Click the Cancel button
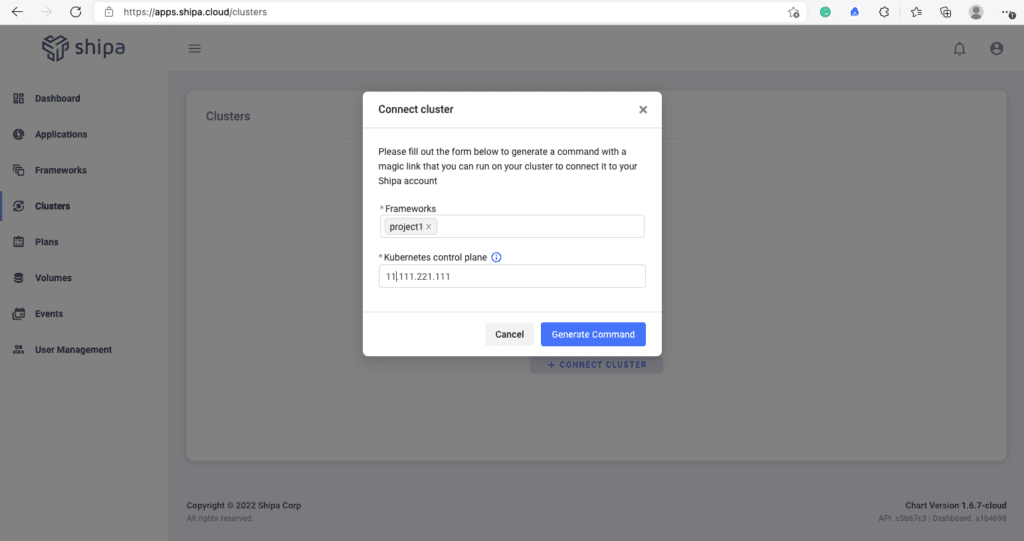This screenshot has width=1024, height=541. click(x=509, y=334)
